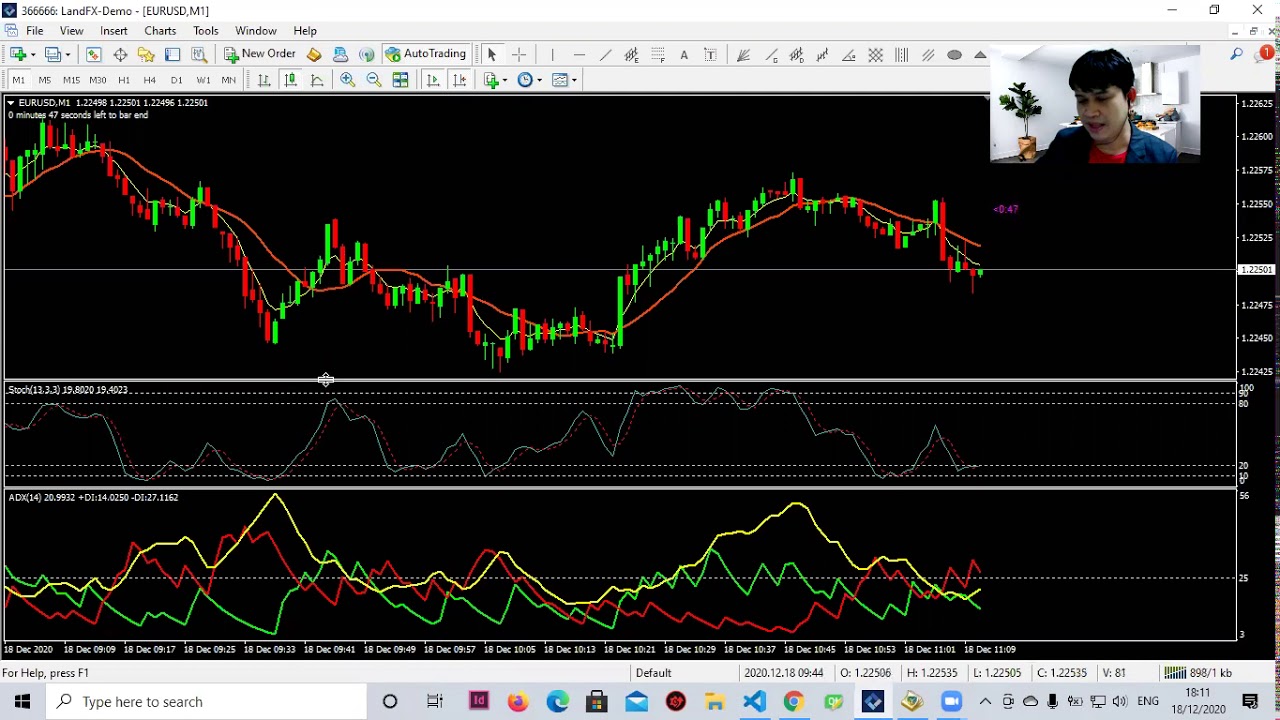Click the ADX(14) indicator label
This screenshot has width=1280, height=720.
coord(93,497)
